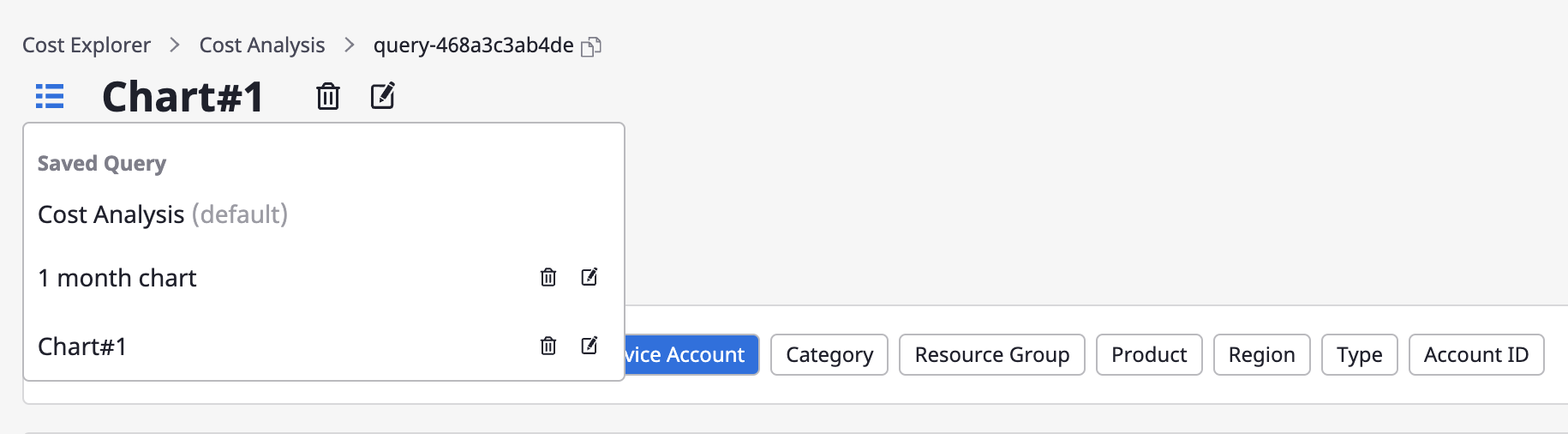Group by Resource Group
Image resolution: width=1568 pixels, height=434 pixels.
point(992,354)
